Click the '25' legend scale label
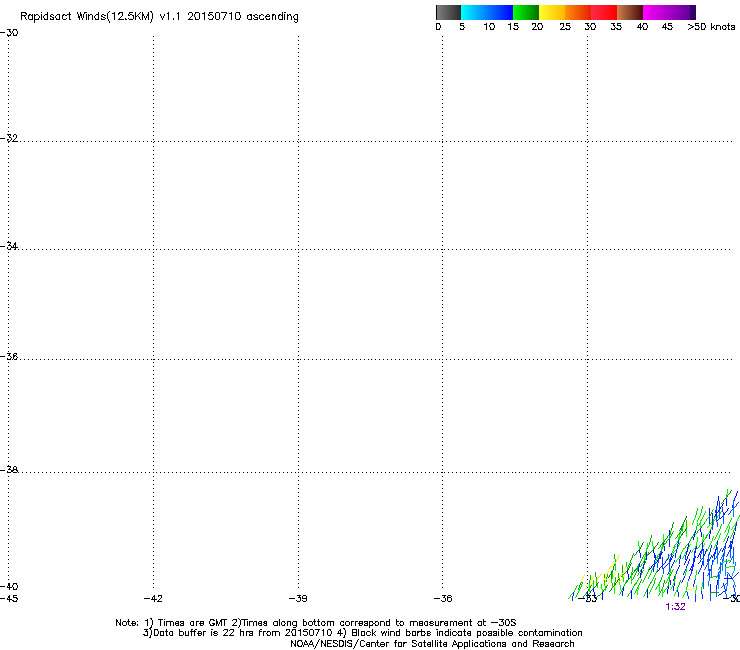Screen dimensions: 740x650 (x=565, y=27)
